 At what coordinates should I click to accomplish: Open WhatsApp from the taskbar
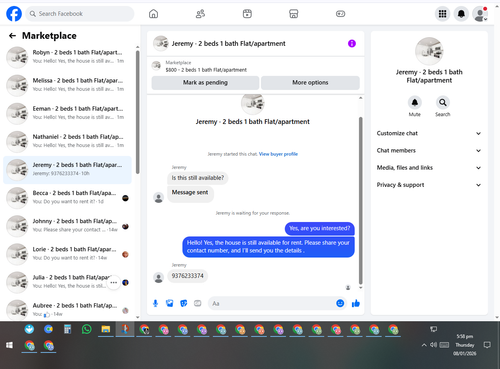(87, 330)
